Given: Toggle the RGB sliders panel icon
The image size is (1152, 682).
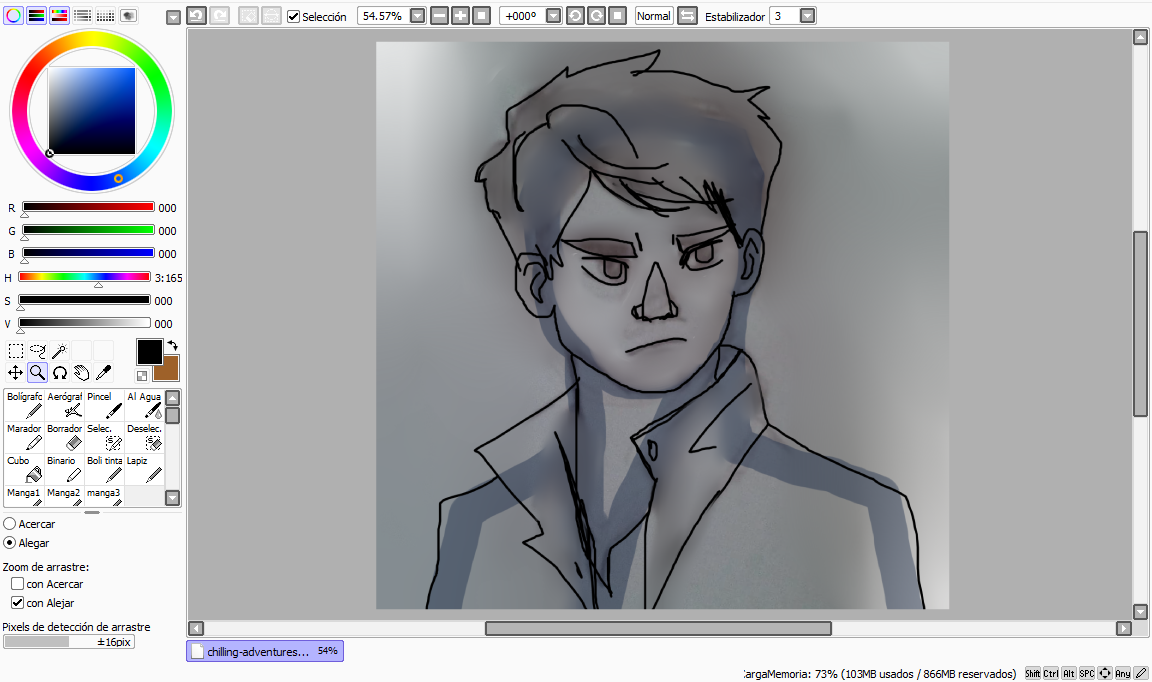Looking at the screenshot, I should (36, 15).
